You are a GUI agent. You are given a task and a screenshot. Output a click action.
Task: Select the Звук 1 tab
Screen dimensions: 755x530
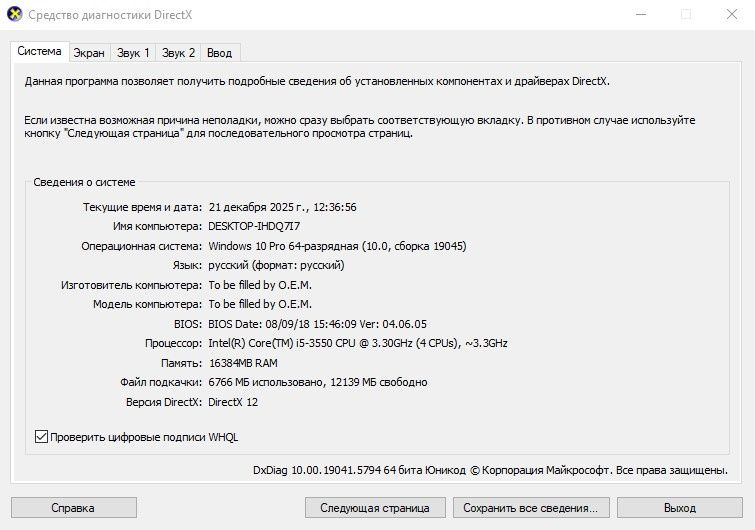[133, 53]
